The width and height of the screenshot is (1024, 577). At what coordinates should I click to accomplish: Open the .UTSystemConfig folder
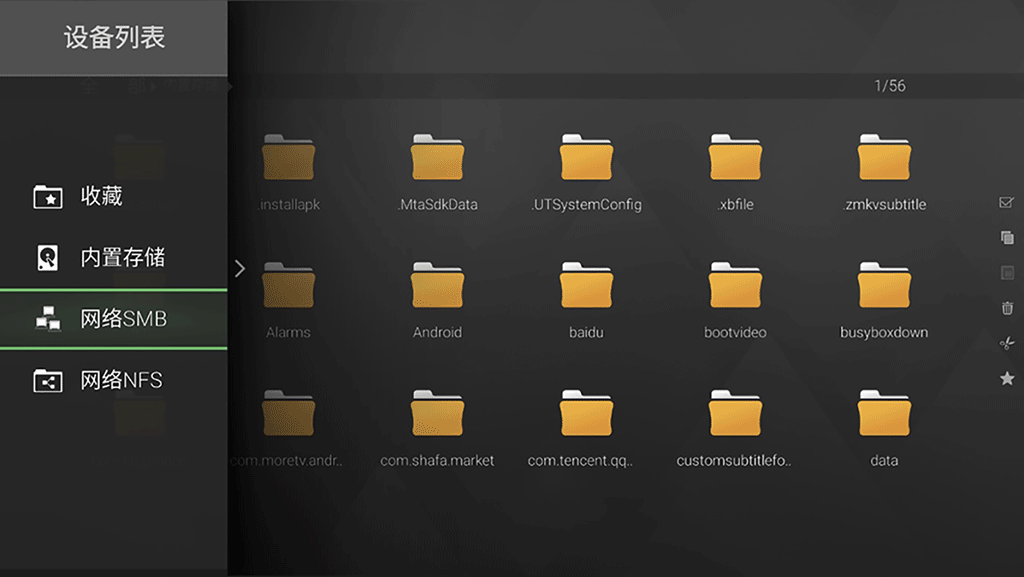point(586,172)
